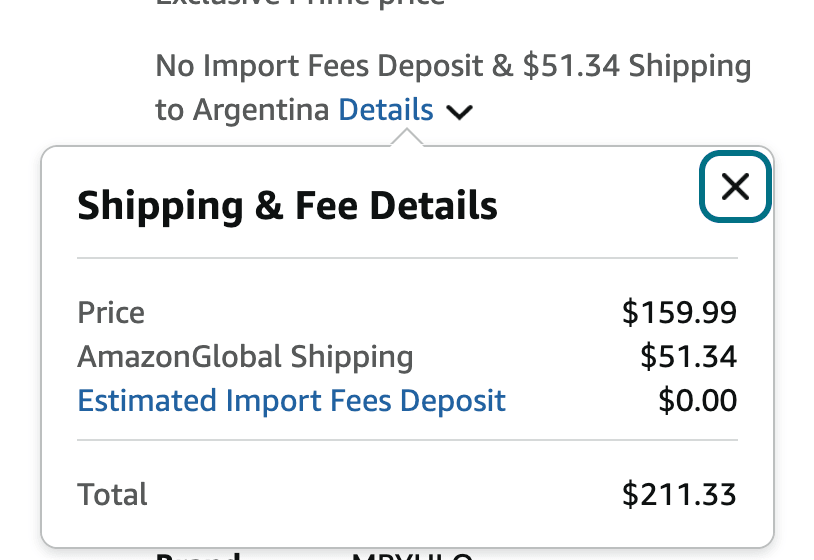Click the Brand label below the popover
Image resolution: width=814 pixels, height=560 pixels.
(x=198, y=554)
